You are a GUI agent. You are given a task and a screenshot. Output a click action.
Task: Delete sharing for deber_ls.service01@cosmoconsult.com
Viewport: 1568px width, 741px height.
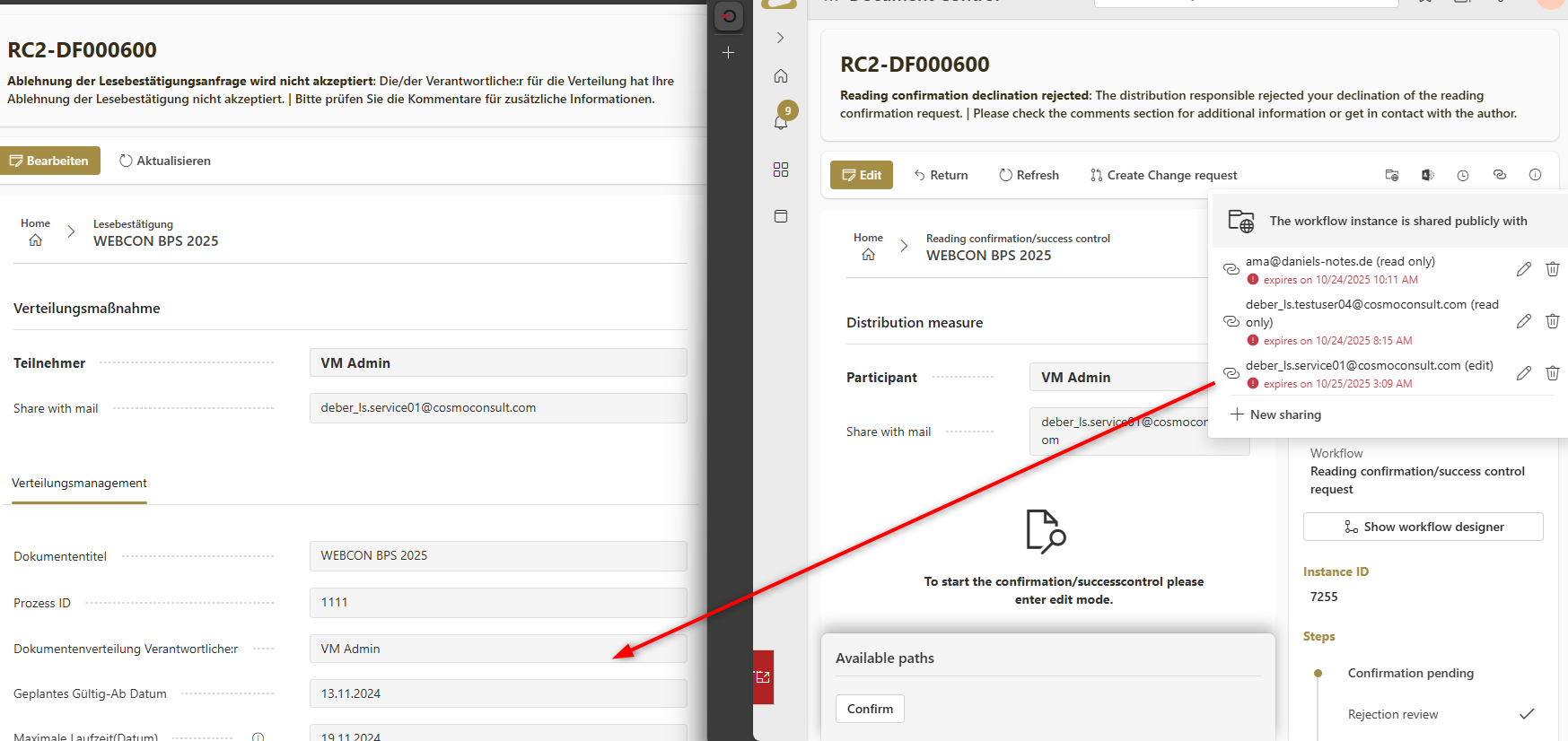tap(1552, 373)
